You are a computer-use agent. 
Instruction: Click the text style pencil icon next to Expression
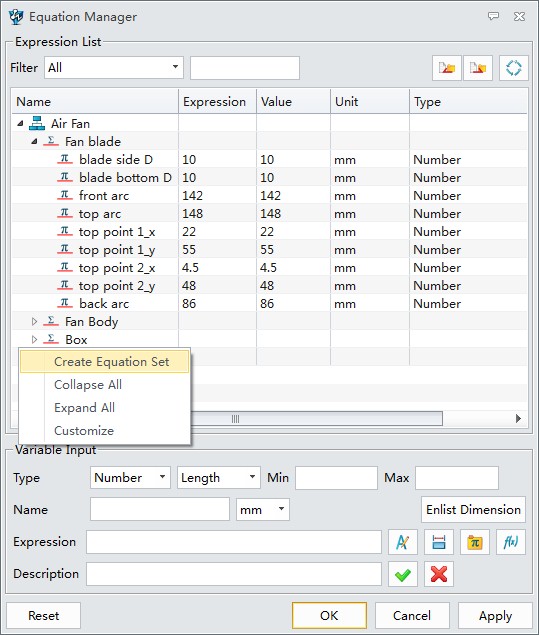point(403,542)
